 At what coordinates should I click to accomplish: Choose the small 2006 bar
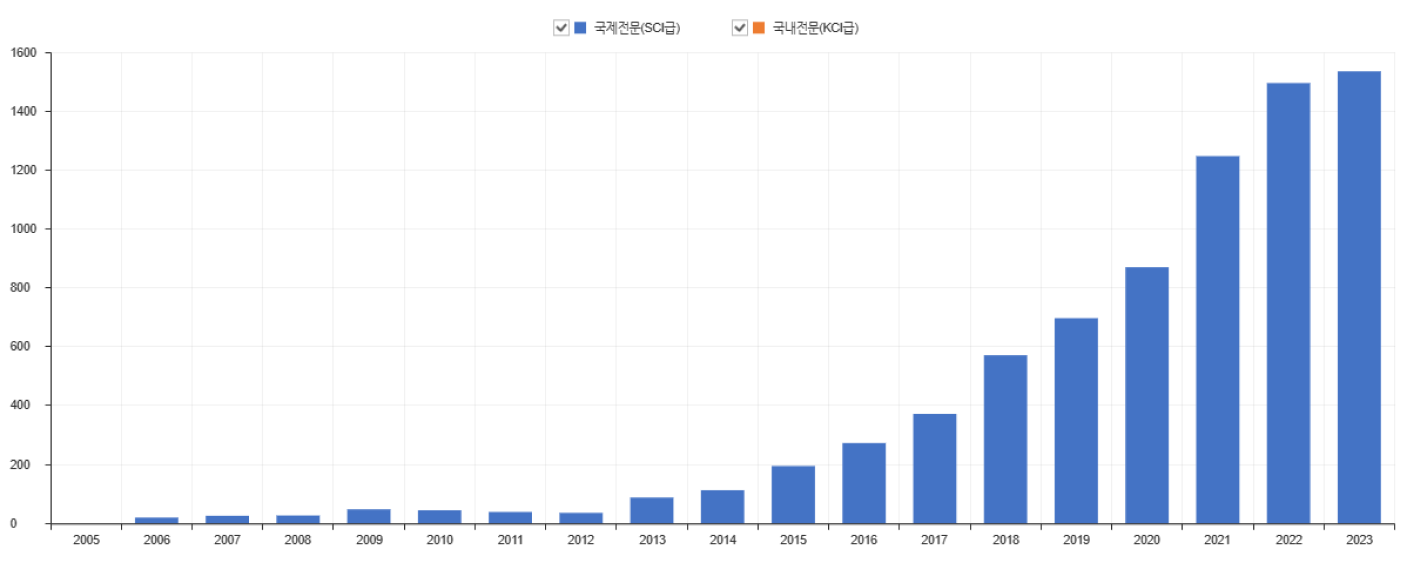pos(157,520)
